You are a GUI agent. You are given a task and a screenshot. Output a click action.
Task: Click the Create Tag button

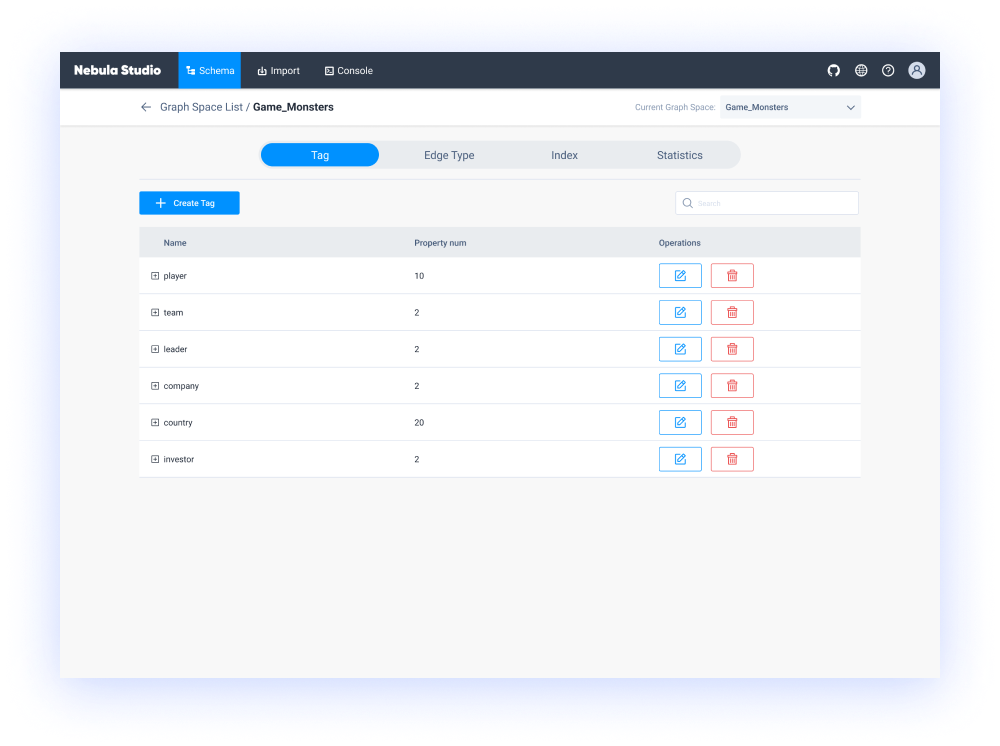pyautogui.click(x=189, y=202)
